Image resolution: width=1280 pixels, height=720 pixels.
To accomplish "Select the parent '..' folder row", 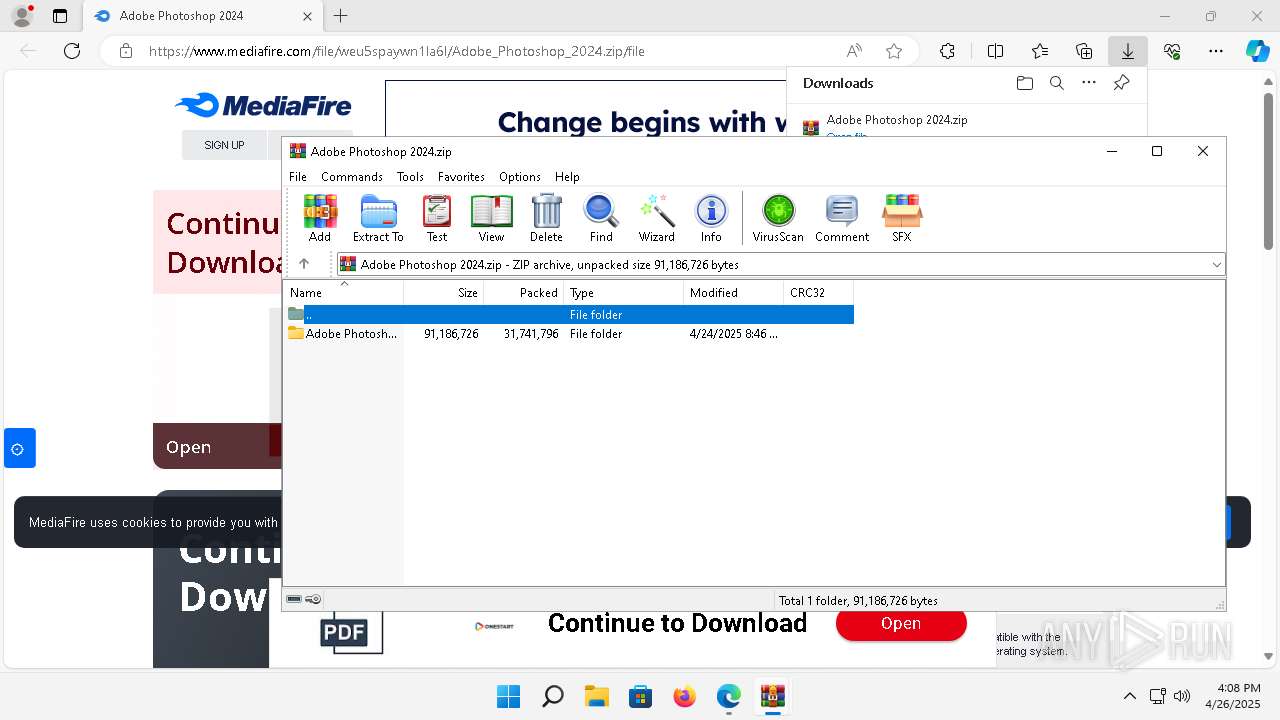I will click(x=570, y=314).
